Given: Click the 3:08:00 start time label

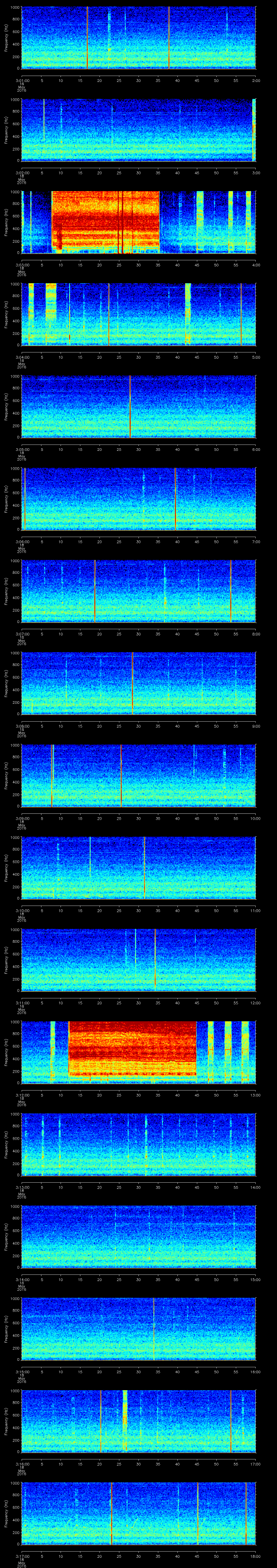Looking at the screenshot, I should 22,726.
